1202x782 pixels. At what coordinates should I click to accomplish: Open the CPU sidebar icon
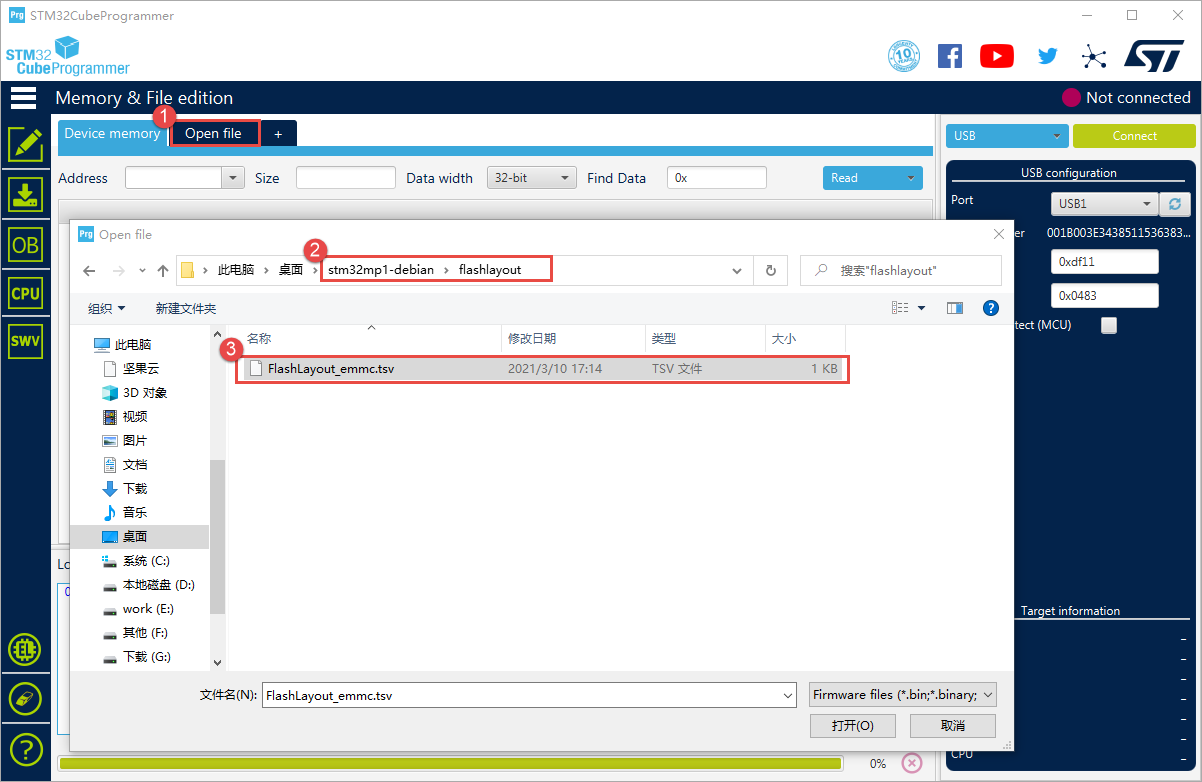tap(25, 293)
